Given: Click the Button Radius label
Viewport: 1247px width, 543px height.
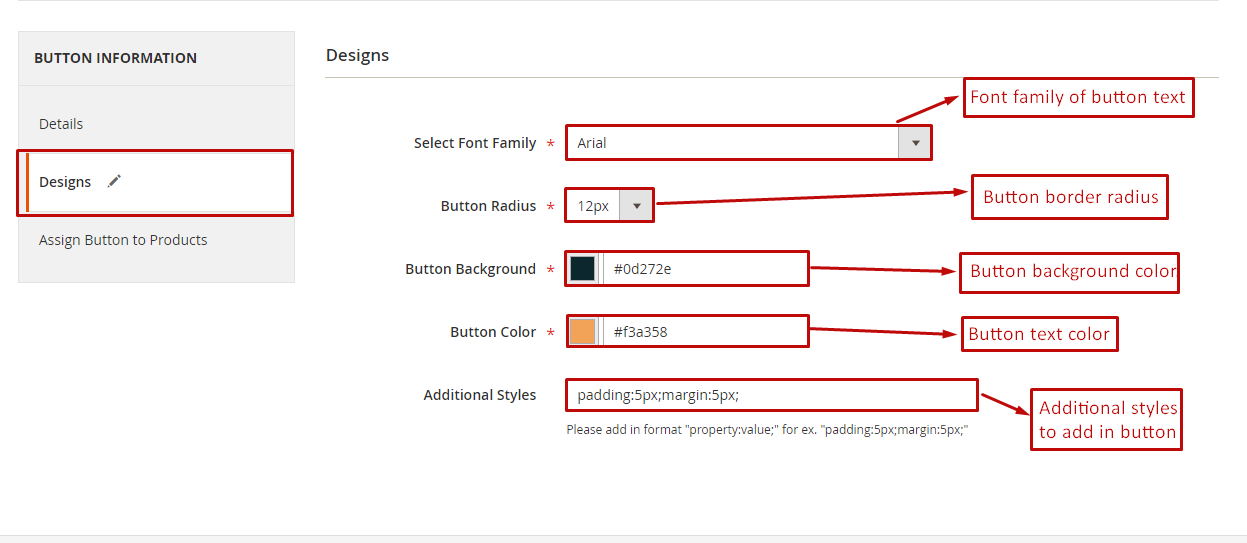Looking at the screenshot, I should (488, 206).
